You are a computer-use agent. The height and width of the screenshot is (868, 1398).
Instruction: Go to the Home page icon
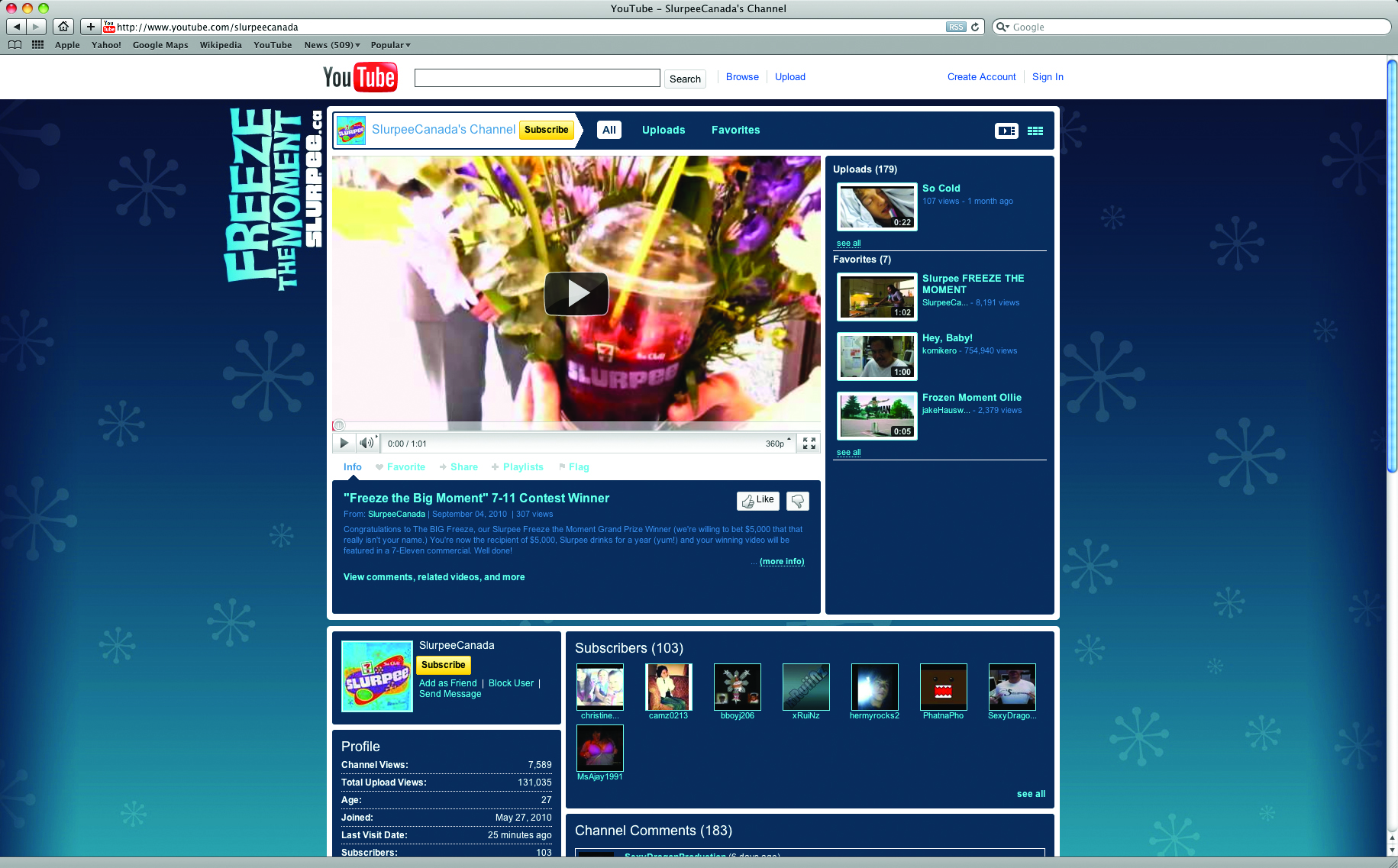[63, 27]
